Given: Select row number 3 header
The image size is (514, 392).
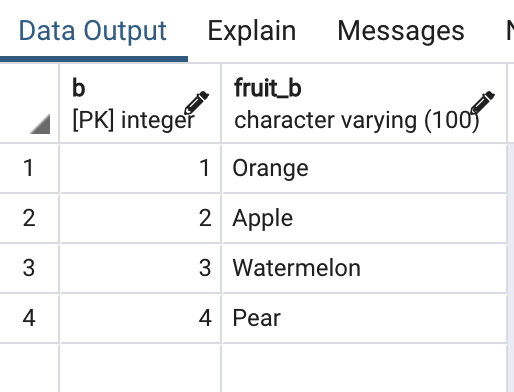Looking at the screenshot, I should (x=29, y=268).
